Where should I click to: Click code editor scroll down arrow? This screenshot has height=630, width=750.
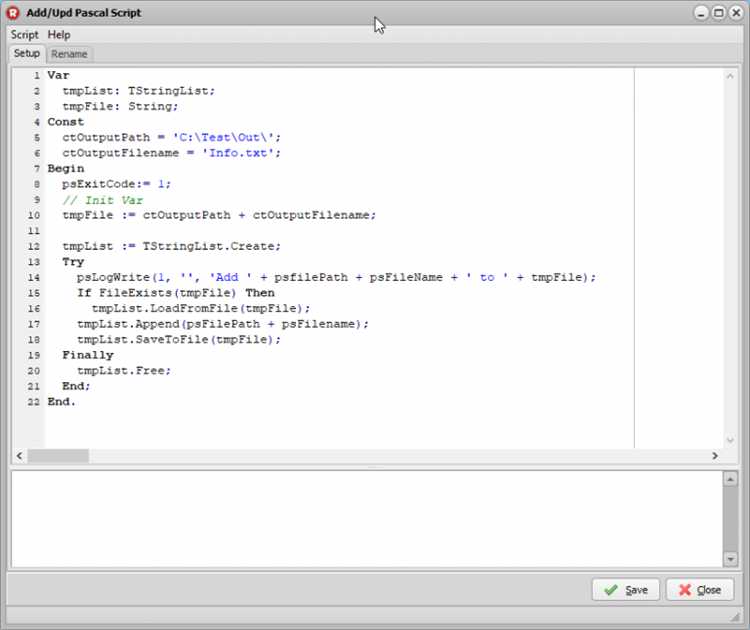pos(730,440)
